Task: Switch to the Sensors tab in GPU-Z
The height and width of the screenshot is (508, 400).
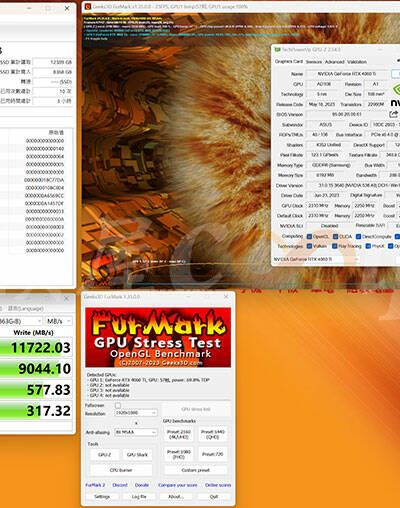Action: (x=314, y=62)
